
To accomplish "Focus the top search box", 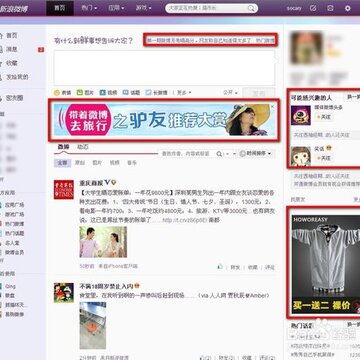I will click(211, 8).
